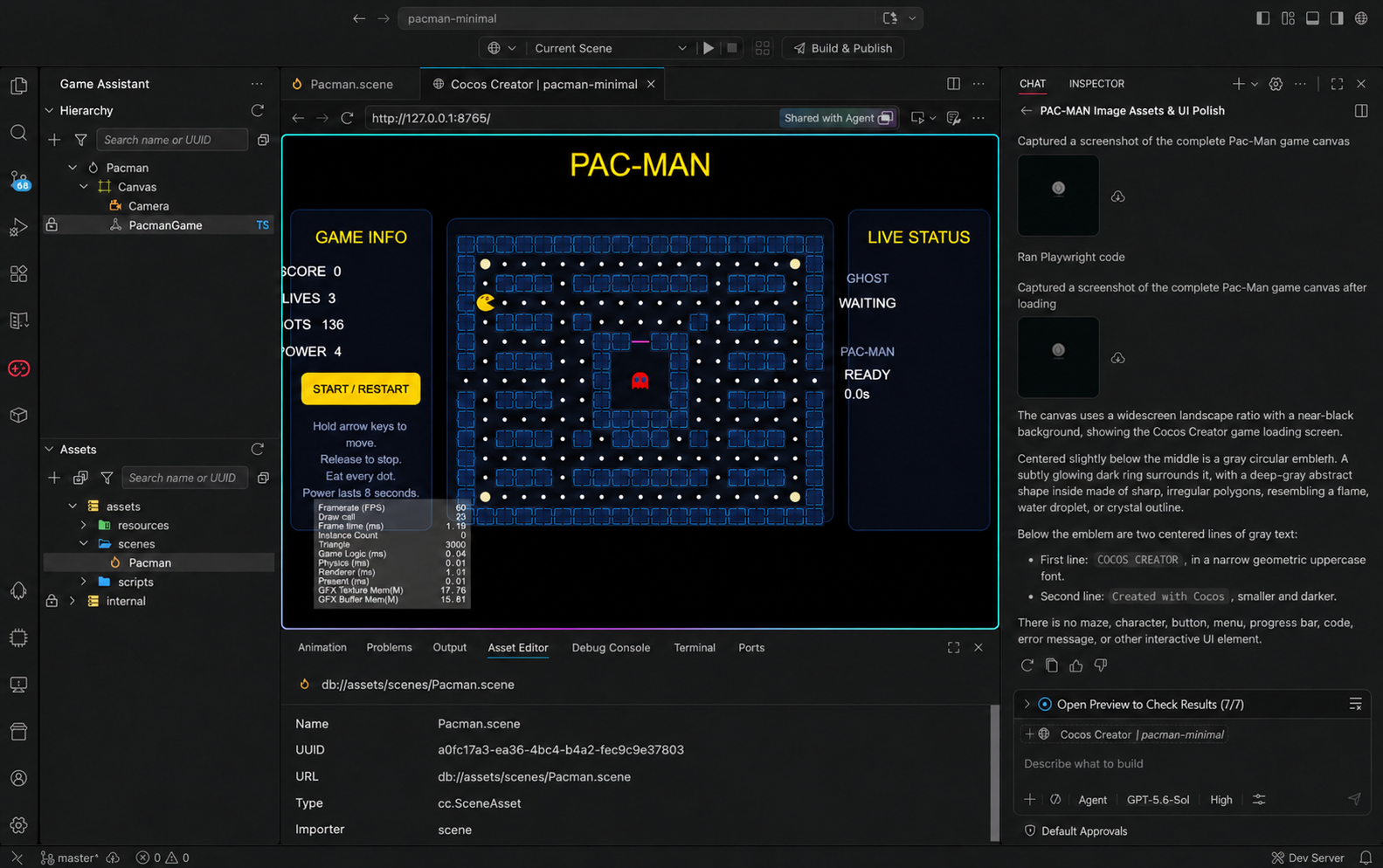Viewport: 1383px width, 868px height.
Task: Focus the Describe what to build input
Action: point(1192,763)
